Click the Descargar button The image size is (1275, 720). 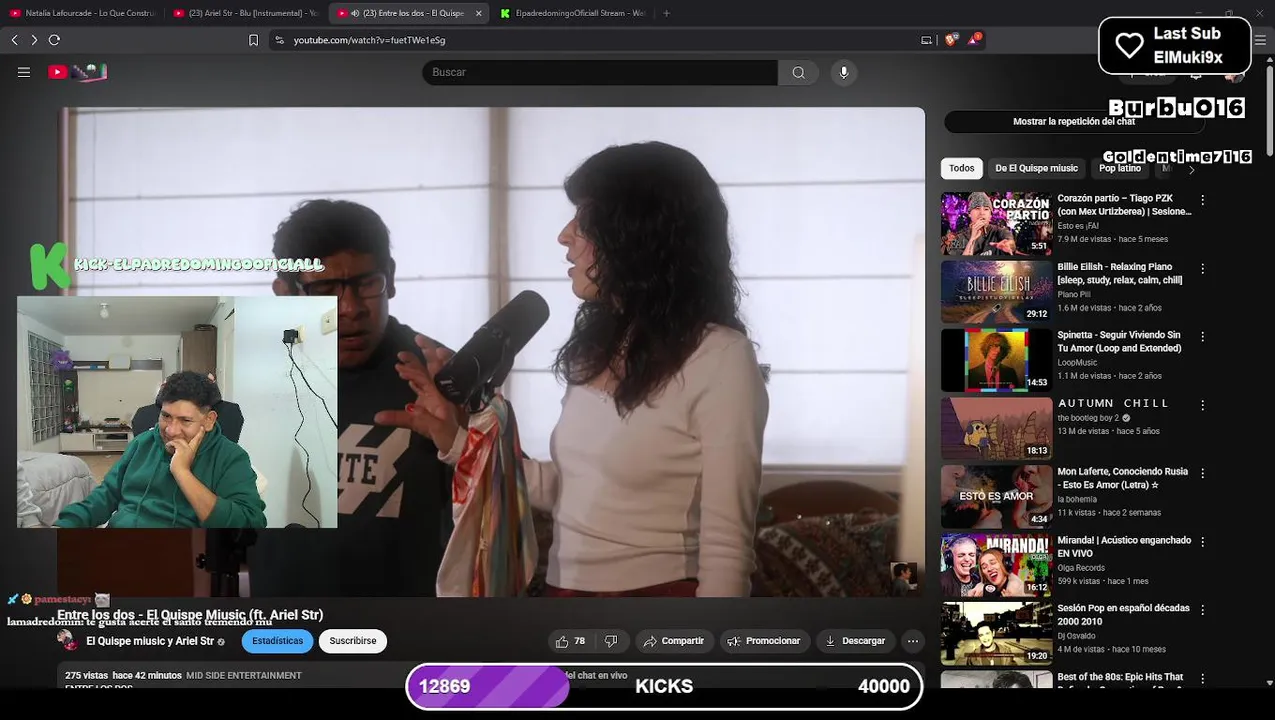855,641
